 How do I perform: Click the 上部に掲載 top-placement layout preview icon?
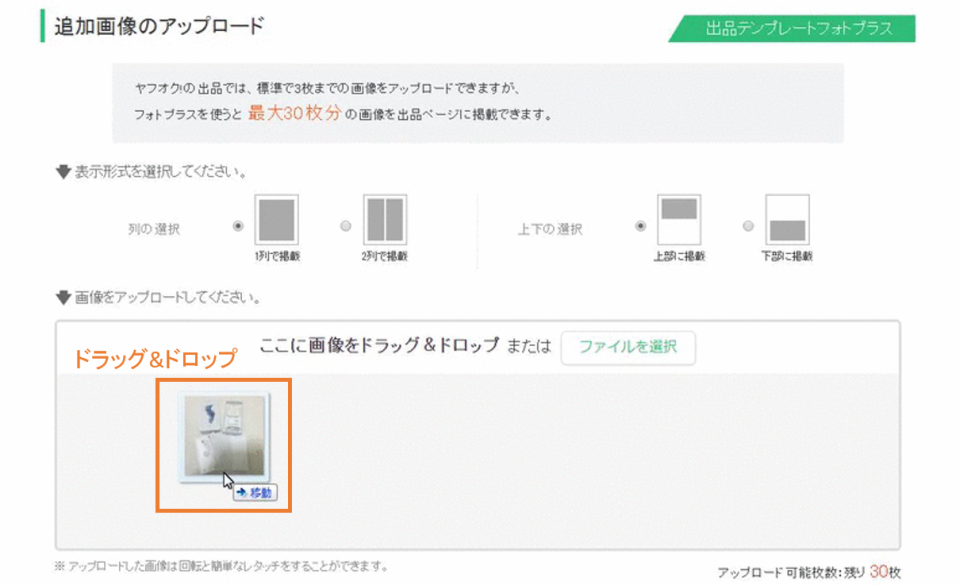678,218
